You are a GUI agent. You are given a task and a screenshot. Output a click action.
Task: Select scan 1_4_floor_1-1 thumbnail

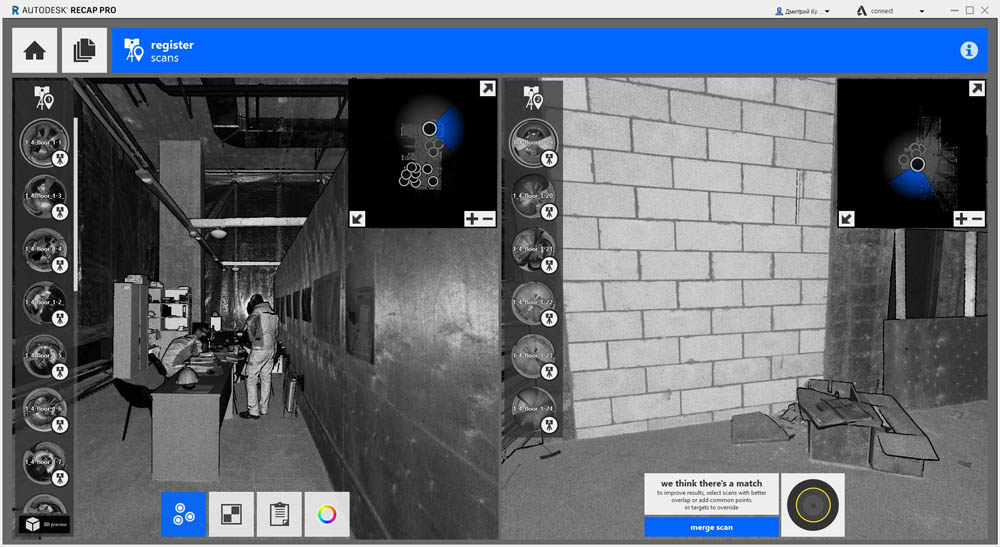43,143
